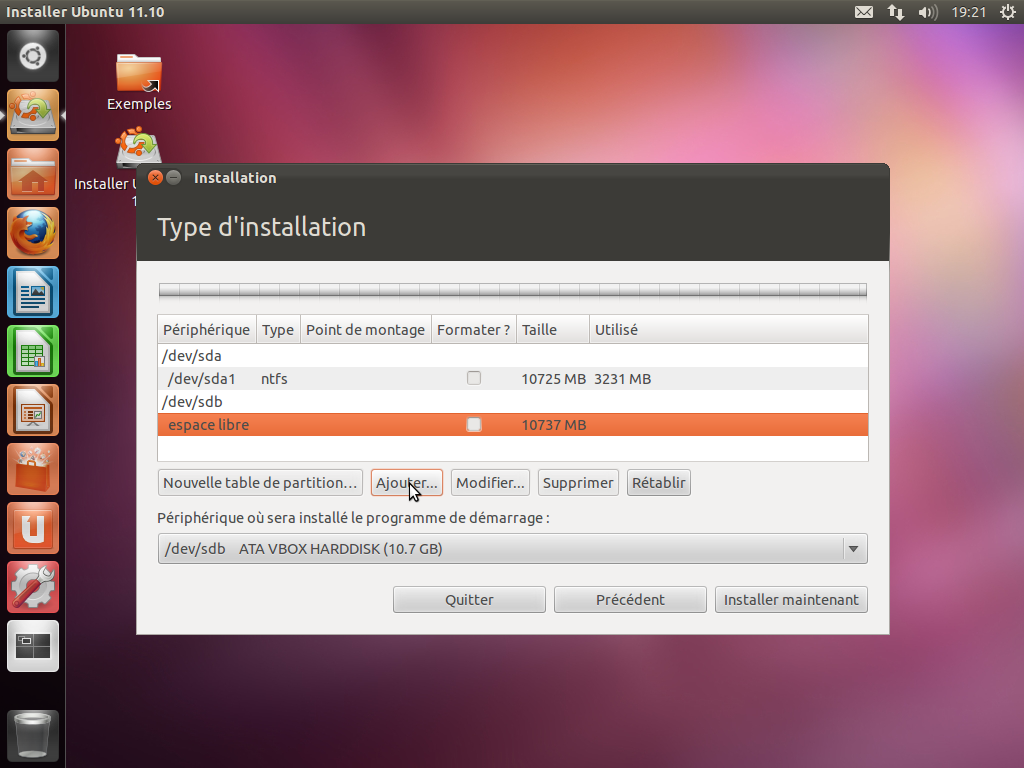The width and height of the screenshot is (1024, 768).
Task: Open Ubuntu One launcher icon
Action: coord(33,528)
